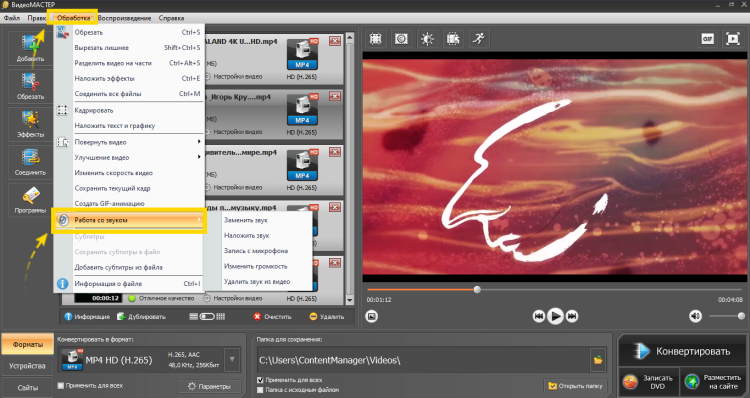This screenshot has width=750, height=398.
Task: Open the Файл menu
Action: coord(11,18)
